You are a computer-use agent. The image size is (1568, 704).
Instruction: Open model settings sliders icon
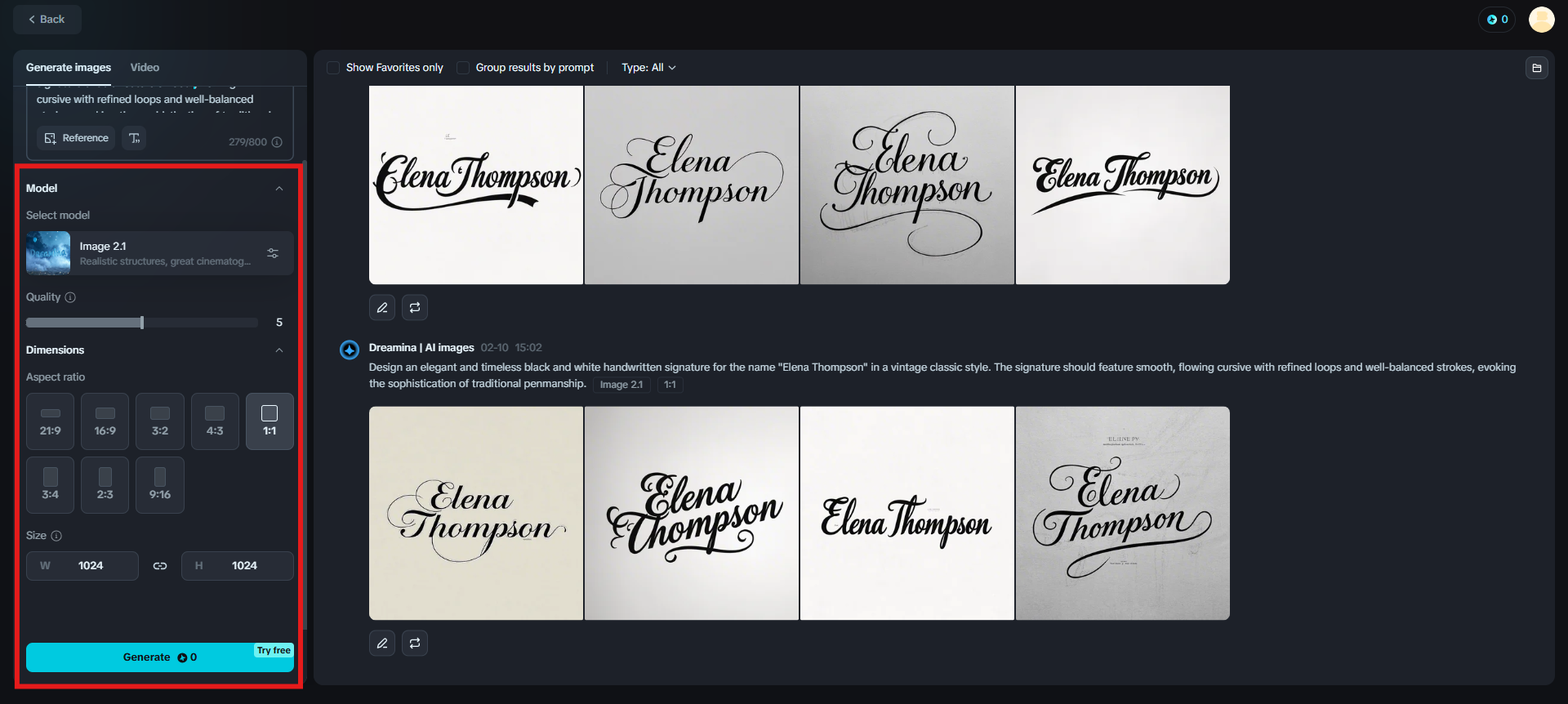pyautogui.click(x=273, y=253)
